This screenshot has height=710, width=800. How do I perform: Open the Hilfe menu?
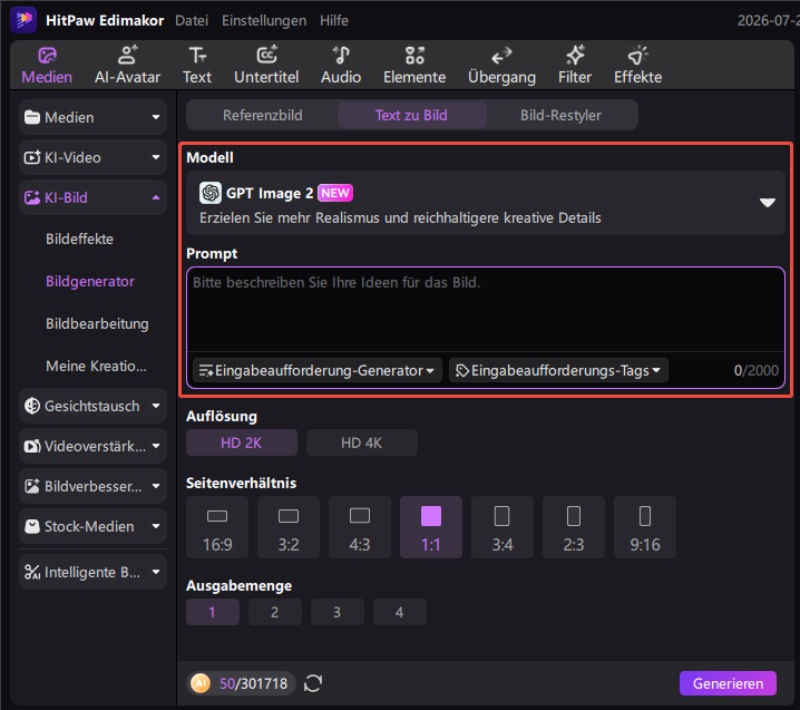point(334,20)
